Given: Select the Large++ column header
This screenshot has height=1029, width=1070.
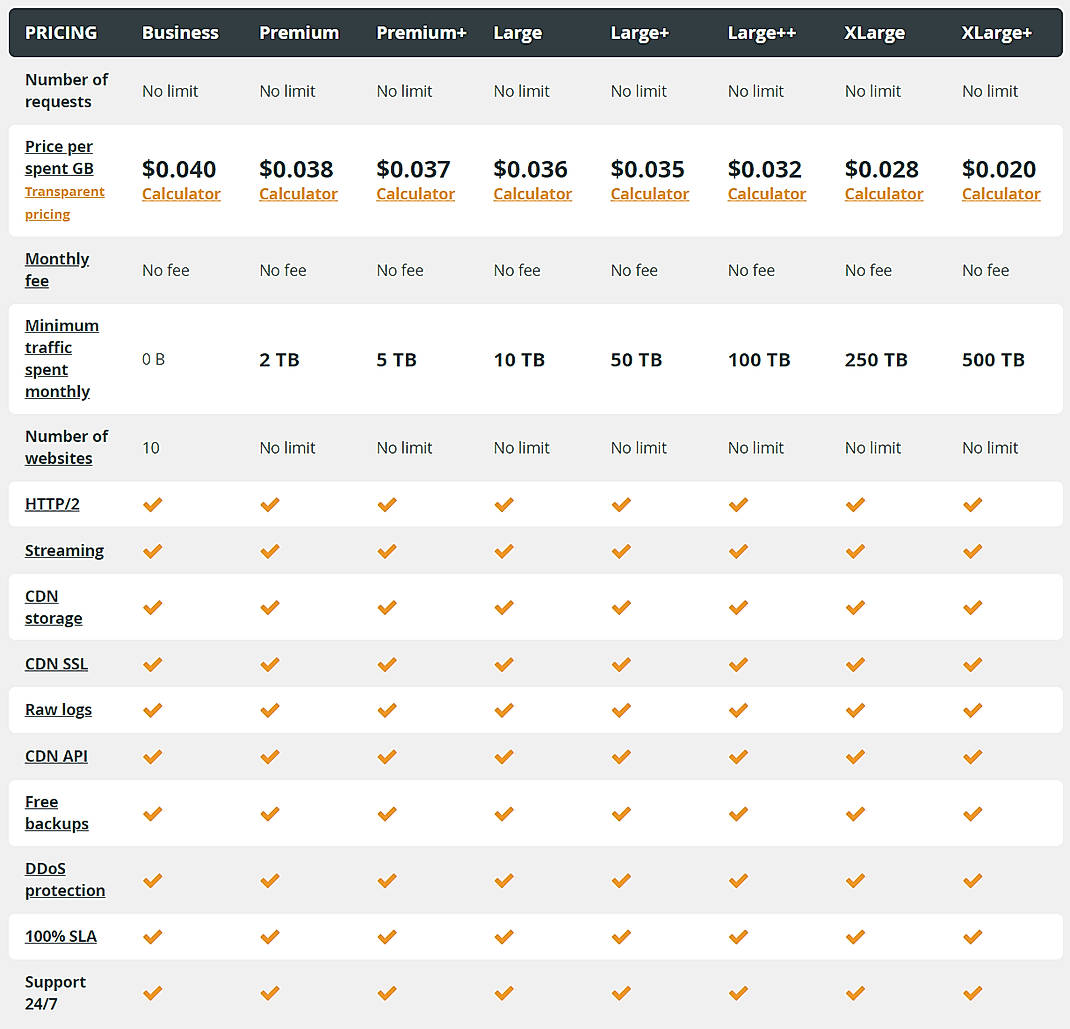Looking at the screenshot, I should 762,33.
